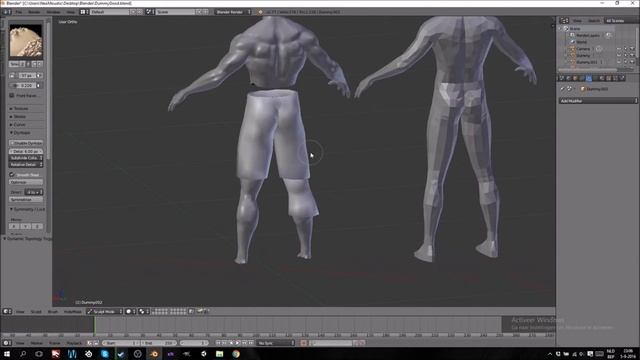Collapse the Dyntopo panel
The height and width of the screenshot is (360, 640).
[x=20, y=133]
